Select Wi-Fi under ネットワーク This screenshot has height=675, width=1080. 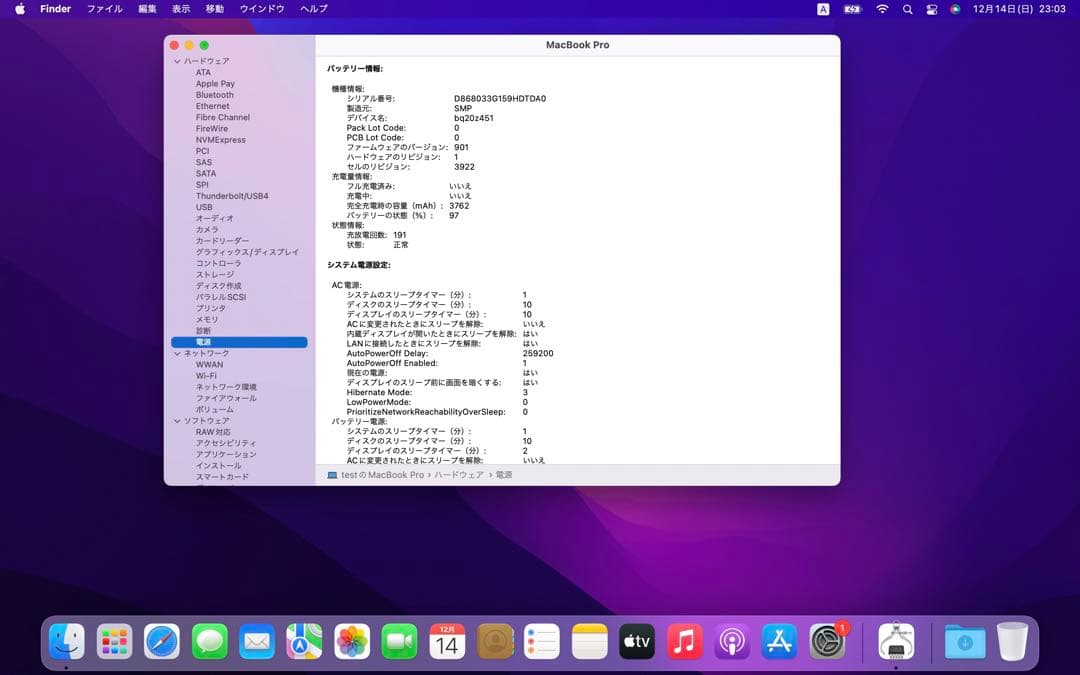click(208, 375)
